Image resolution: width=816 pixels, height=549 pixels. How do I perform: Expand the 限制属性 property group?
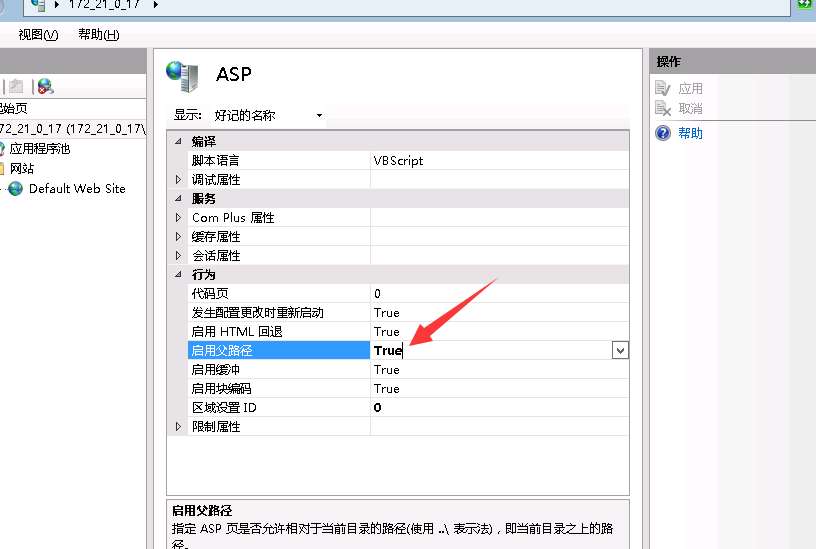(x=179, y=427)
